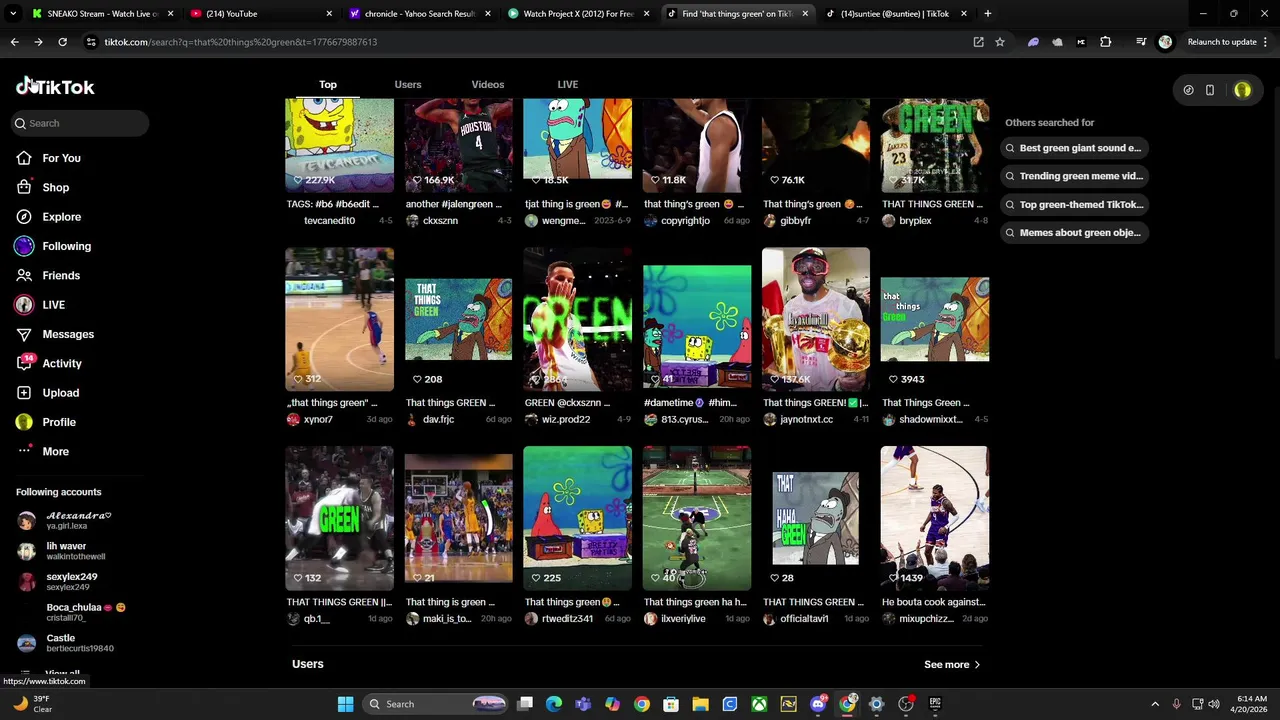Switch to the Users results tab
The height and width of the screenshot is (720, 1280).
pos(408,84)
